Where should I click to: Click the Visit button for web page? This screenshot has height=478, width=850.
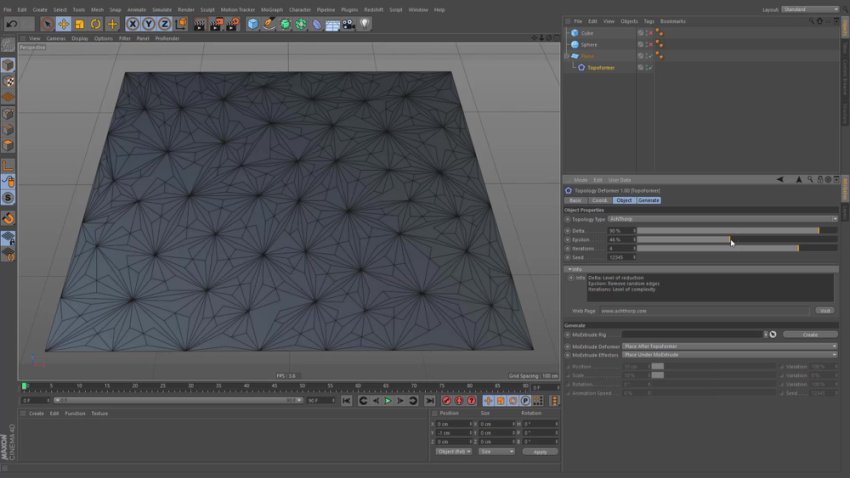coord(825,311)
